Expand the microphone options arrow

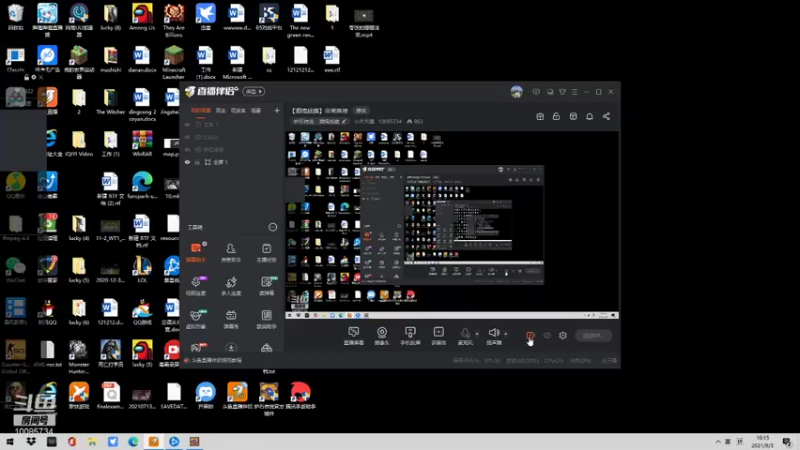pyautogui.click(x=477, y=334)
